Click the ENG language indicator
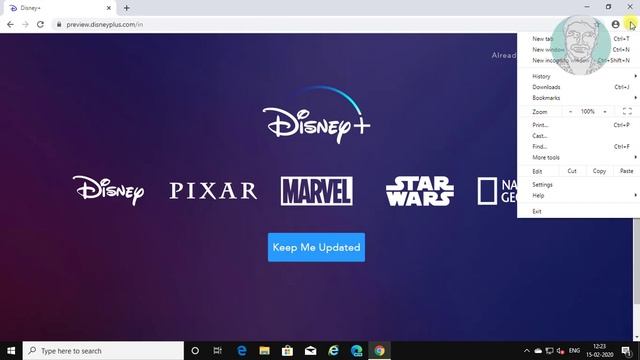This screenshot has width=640, height=360. 574,351
